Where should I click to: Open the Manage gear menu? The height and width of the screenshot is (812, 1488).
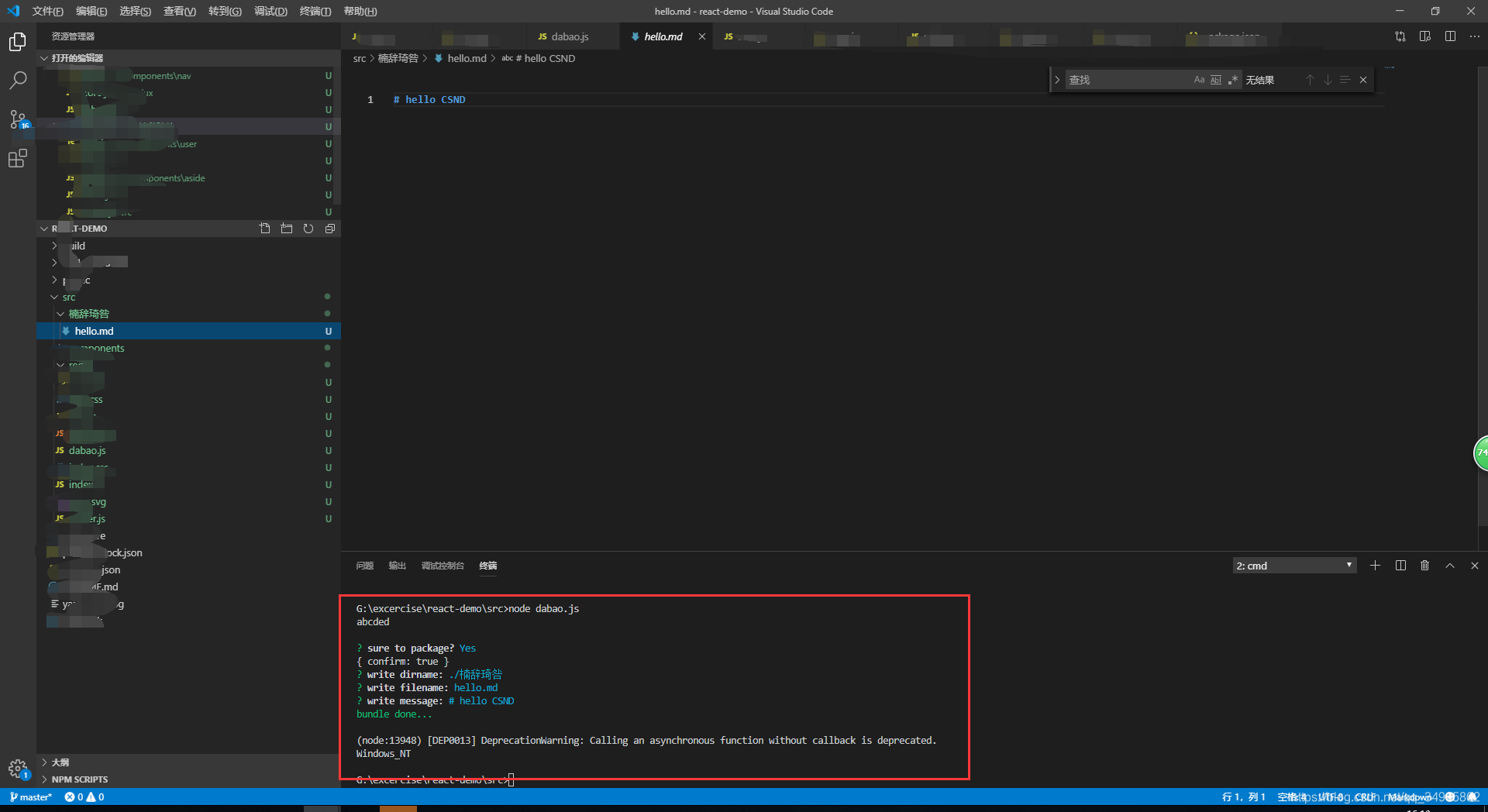tap(17, 769)
